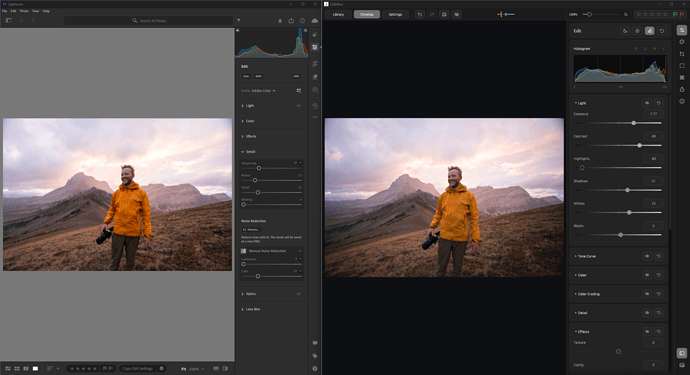Viewport: 690px width, 375px height.
Task: Open the Lightroom Help menu
Action: [46, 11]
